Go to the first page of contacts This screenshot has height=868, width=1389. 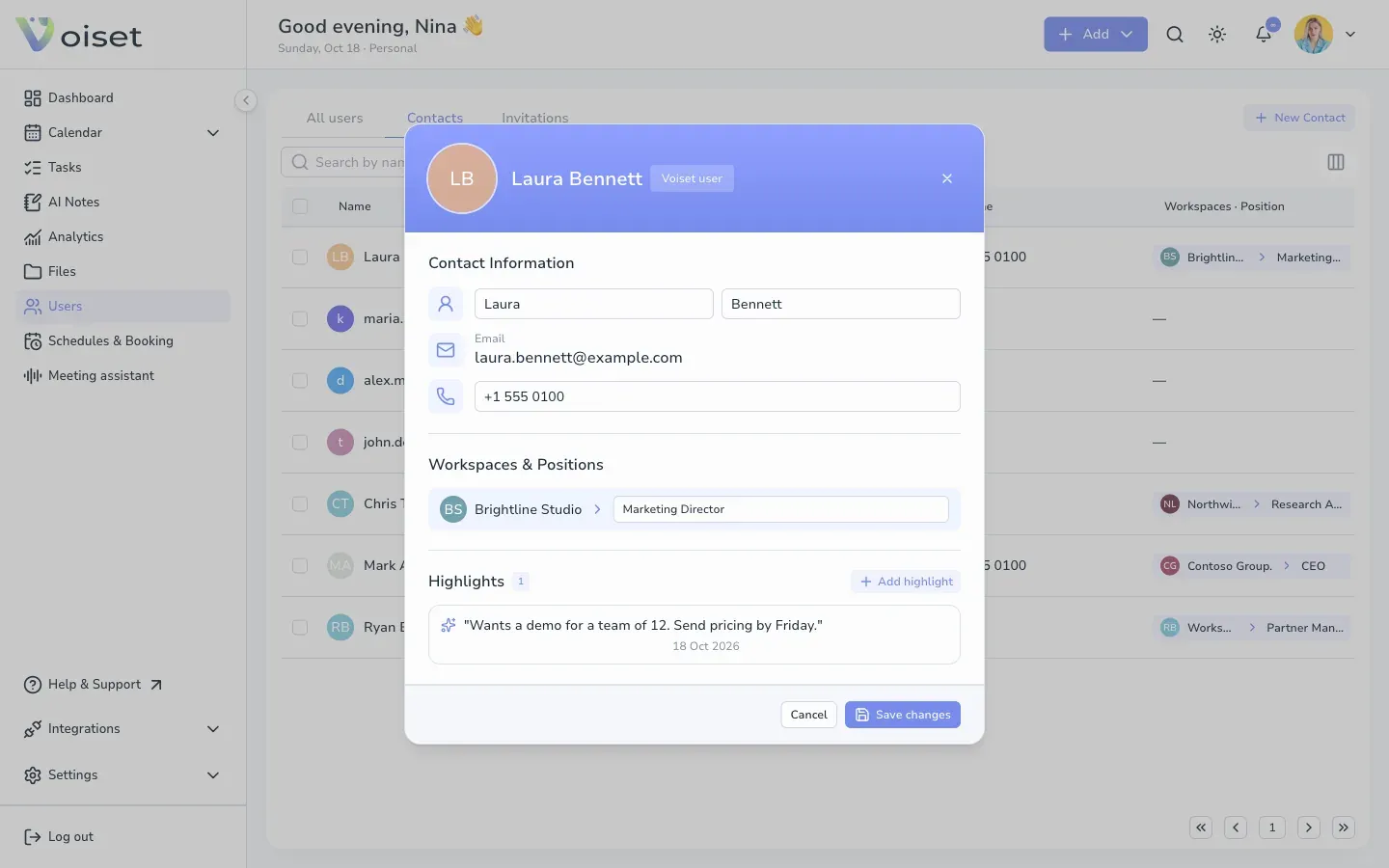(1201, 827)
